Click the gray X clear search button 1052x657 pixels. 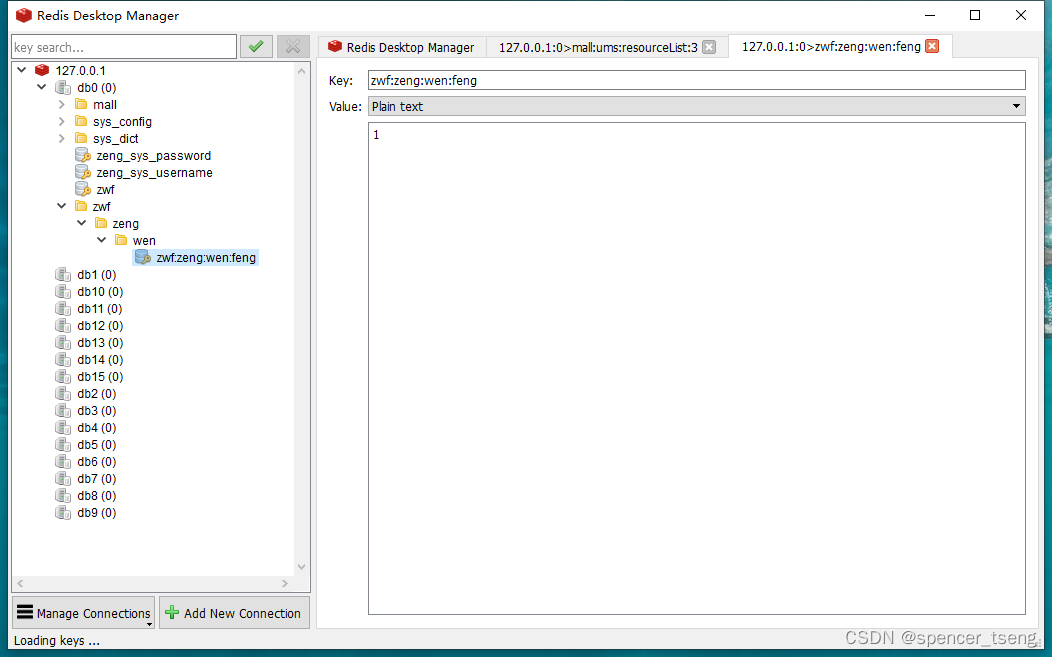293,46
